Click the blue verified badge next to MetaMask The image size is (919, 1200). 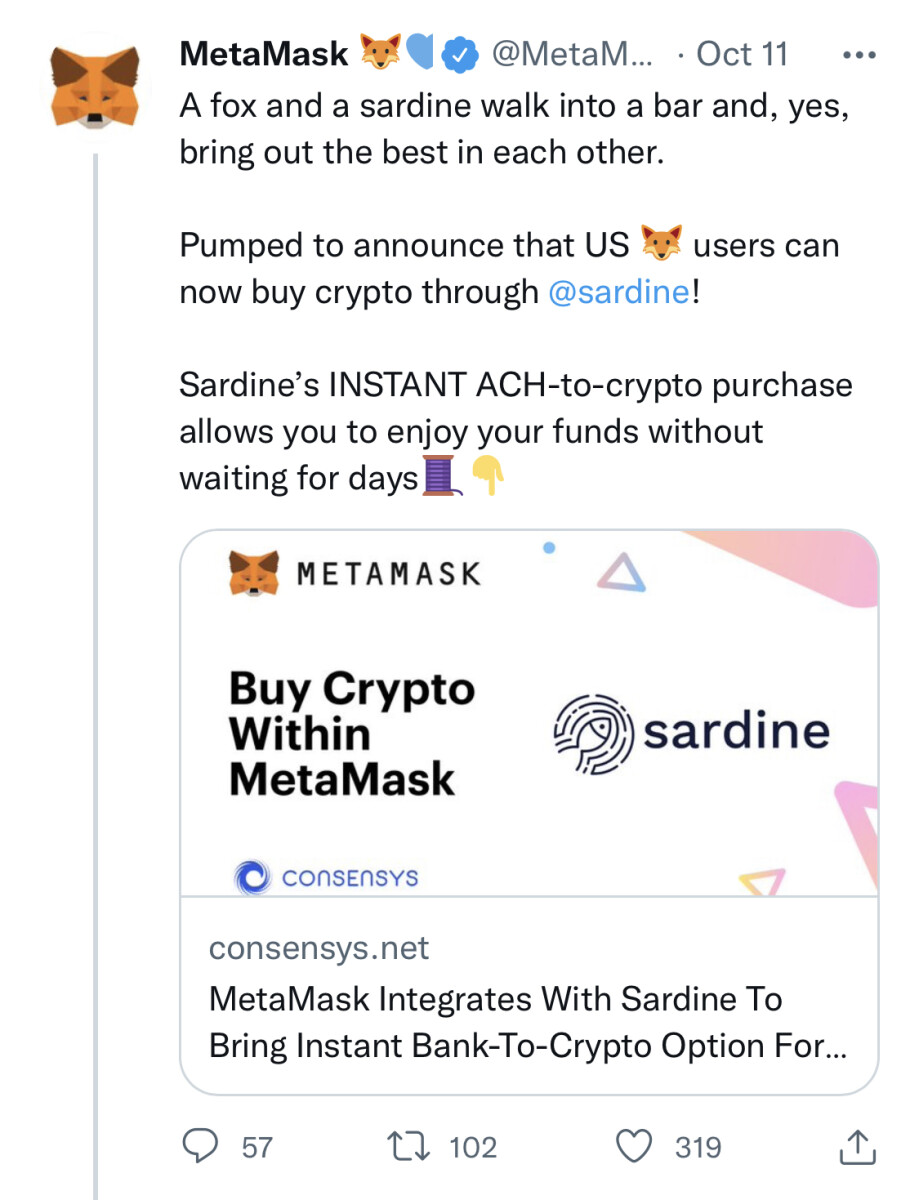point(458,54)
